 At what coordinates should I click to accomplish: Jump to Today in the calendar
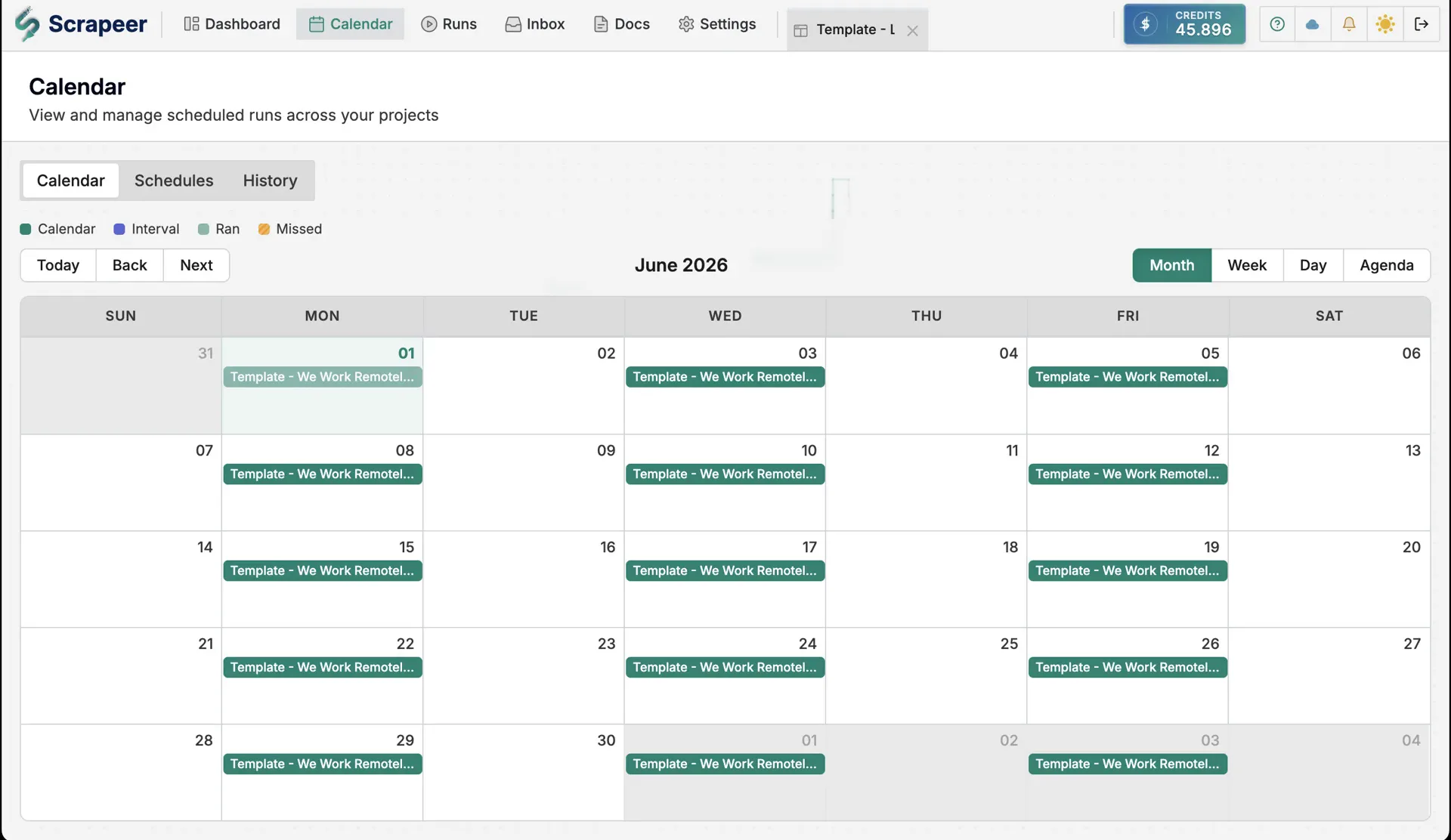(58, 265)
